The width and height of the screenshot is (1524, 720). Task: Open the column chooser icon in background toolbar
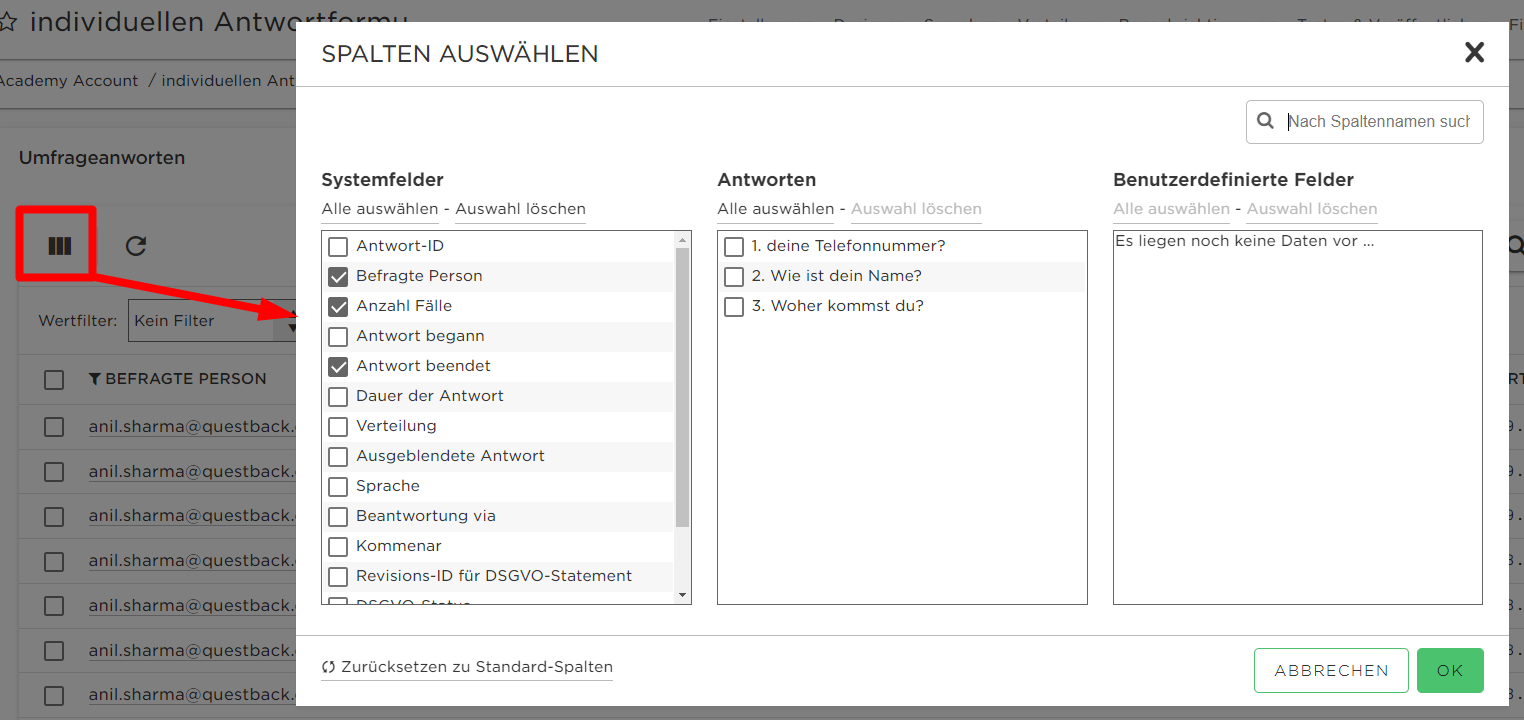coord(59,245)
